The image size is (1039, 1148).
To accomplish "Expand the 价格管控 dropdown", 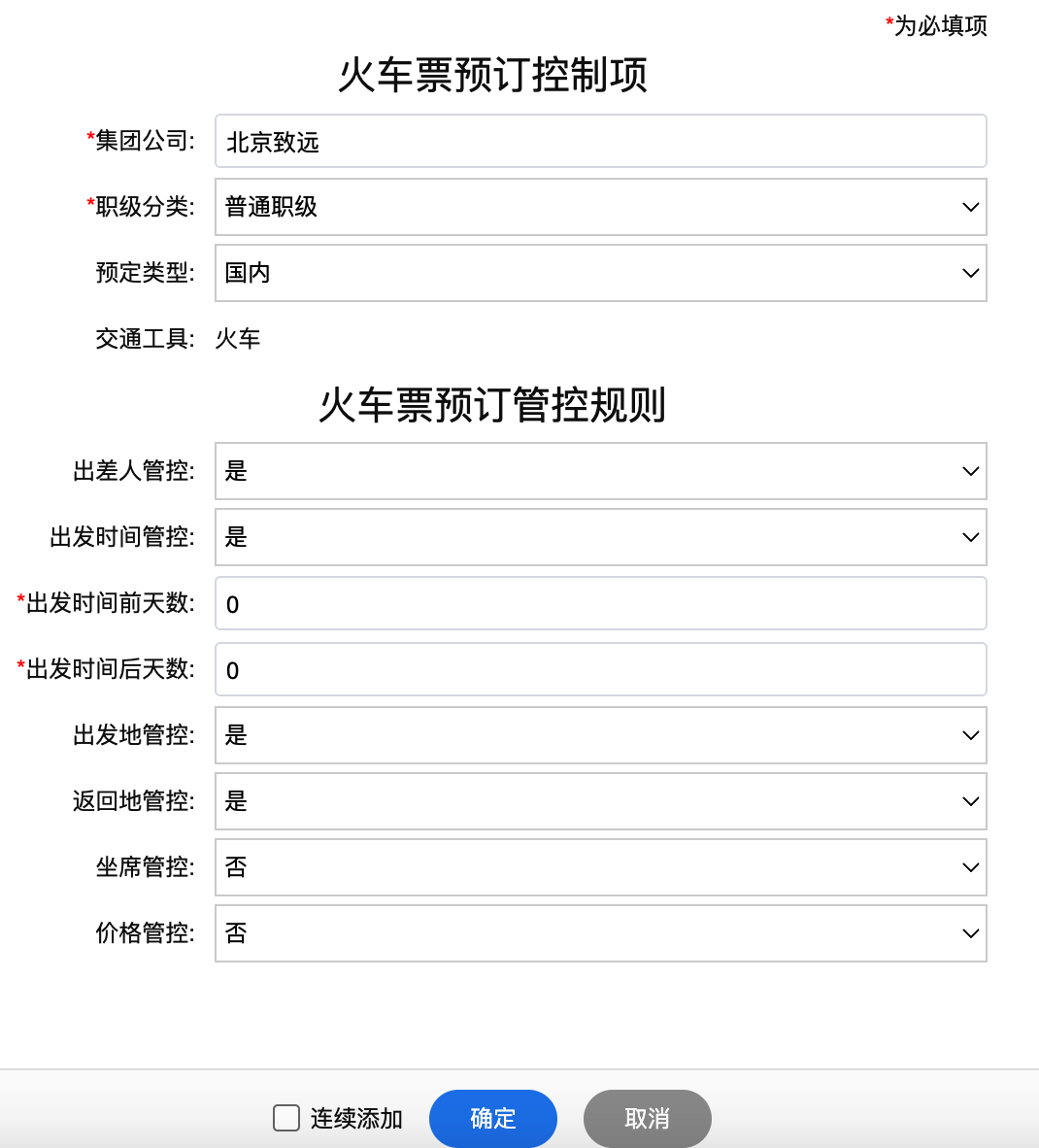I will click(600, 933).
